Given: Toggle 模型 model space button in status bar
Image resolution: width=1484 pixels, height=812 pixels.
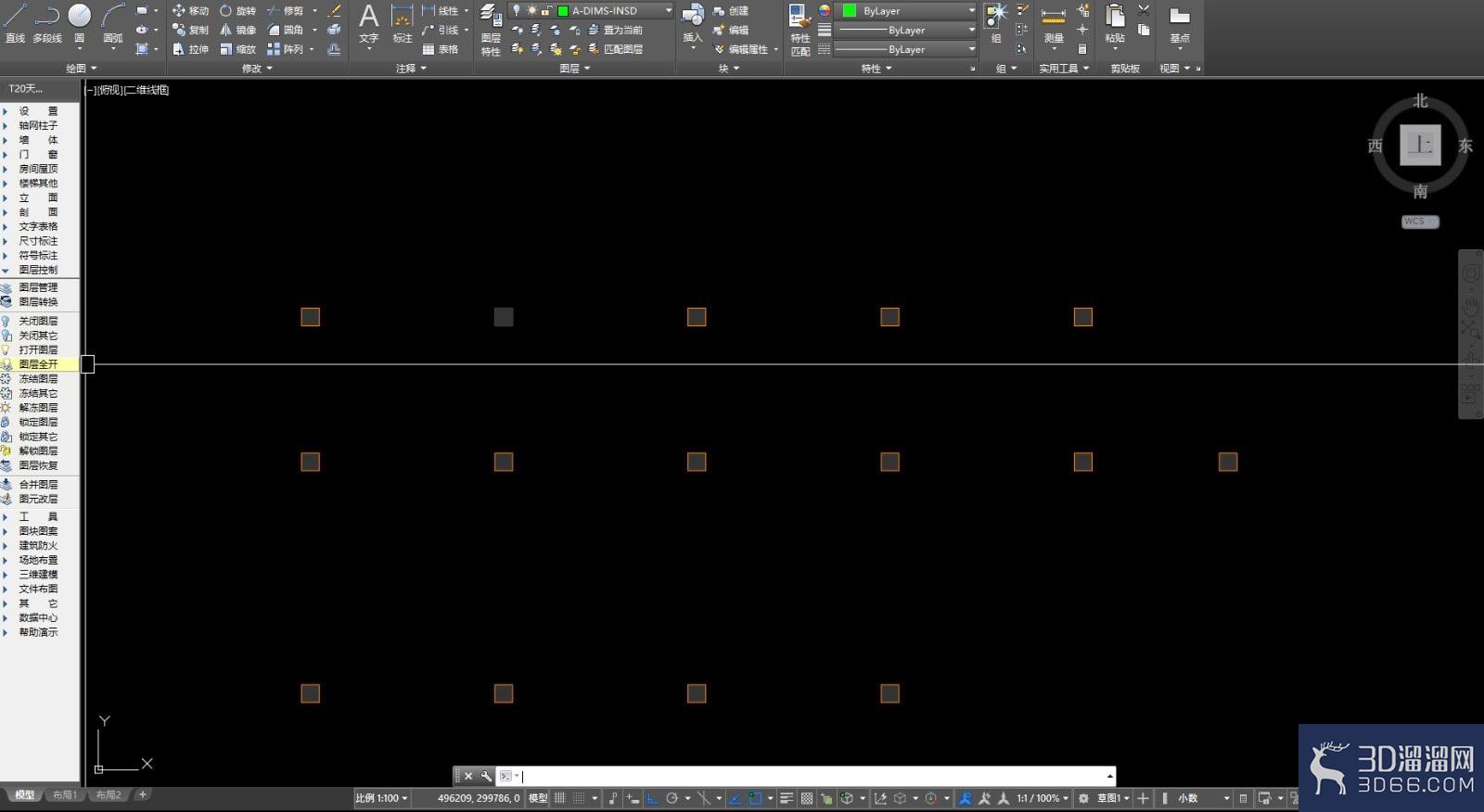Looking at the screenshot, I should pyautogui.click(x=538, y=798).
